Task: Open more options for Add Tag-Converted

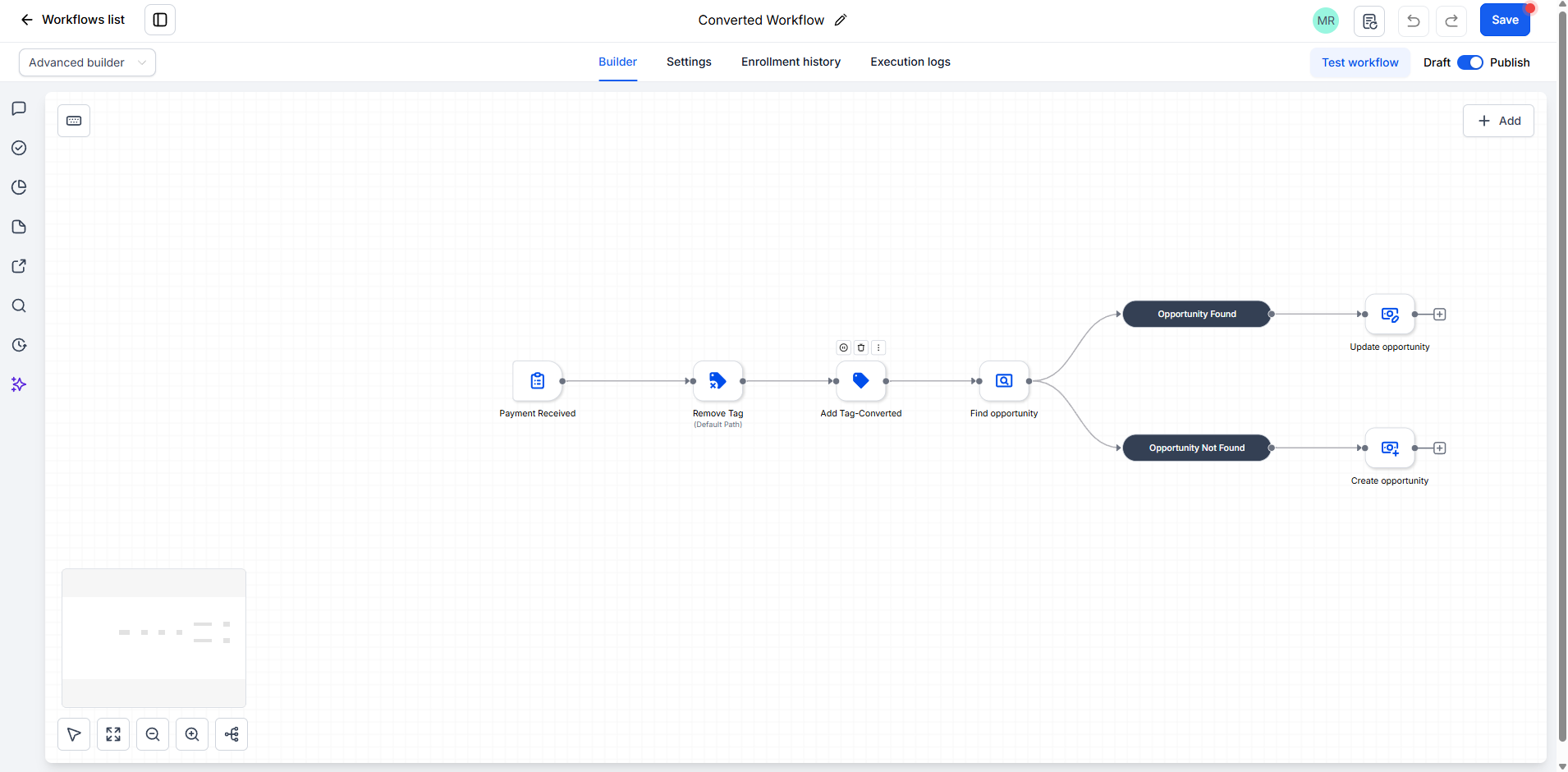Action: pyautogui.click(x=878, y=347)
